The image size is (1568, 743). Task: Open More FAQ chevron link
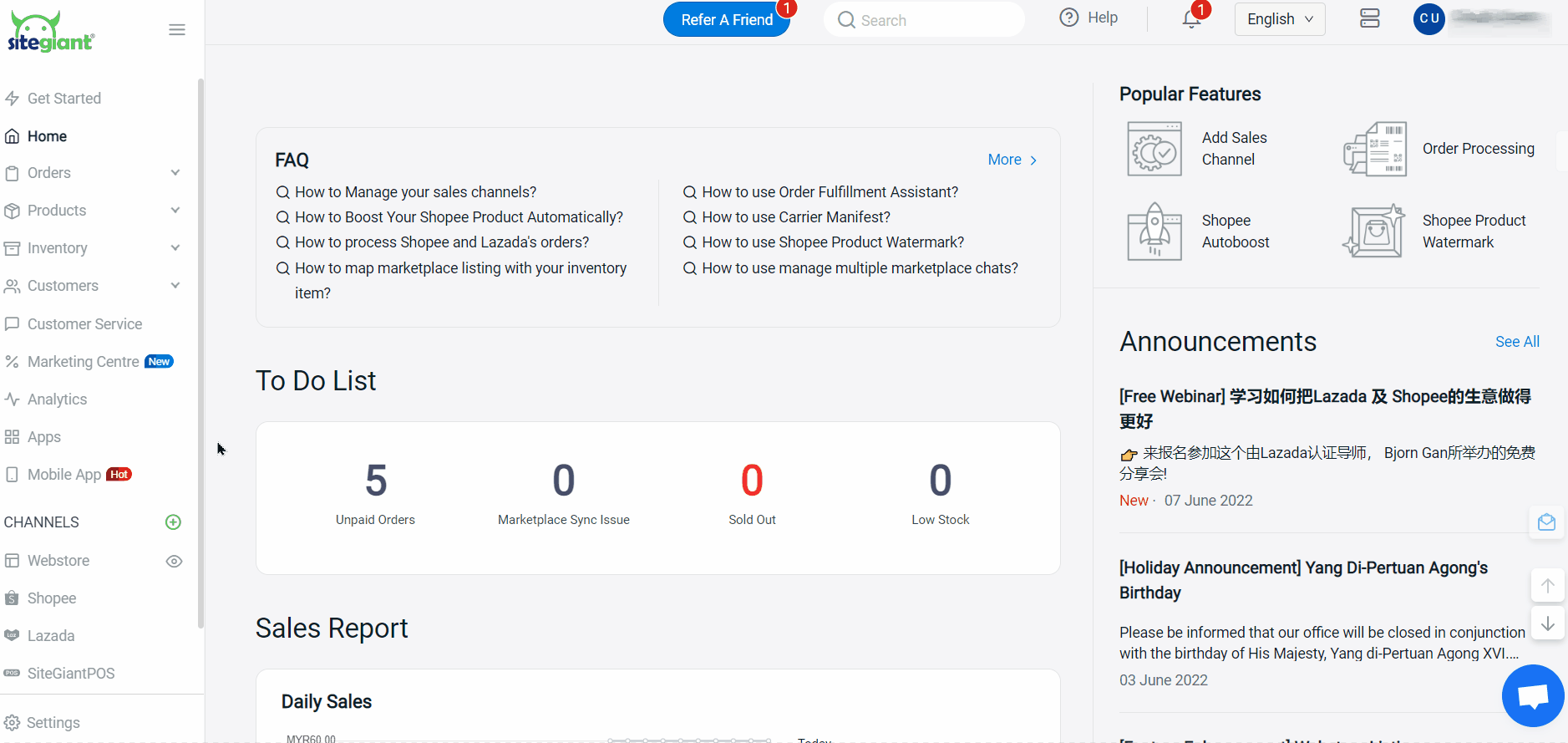tap(1012, 160)
